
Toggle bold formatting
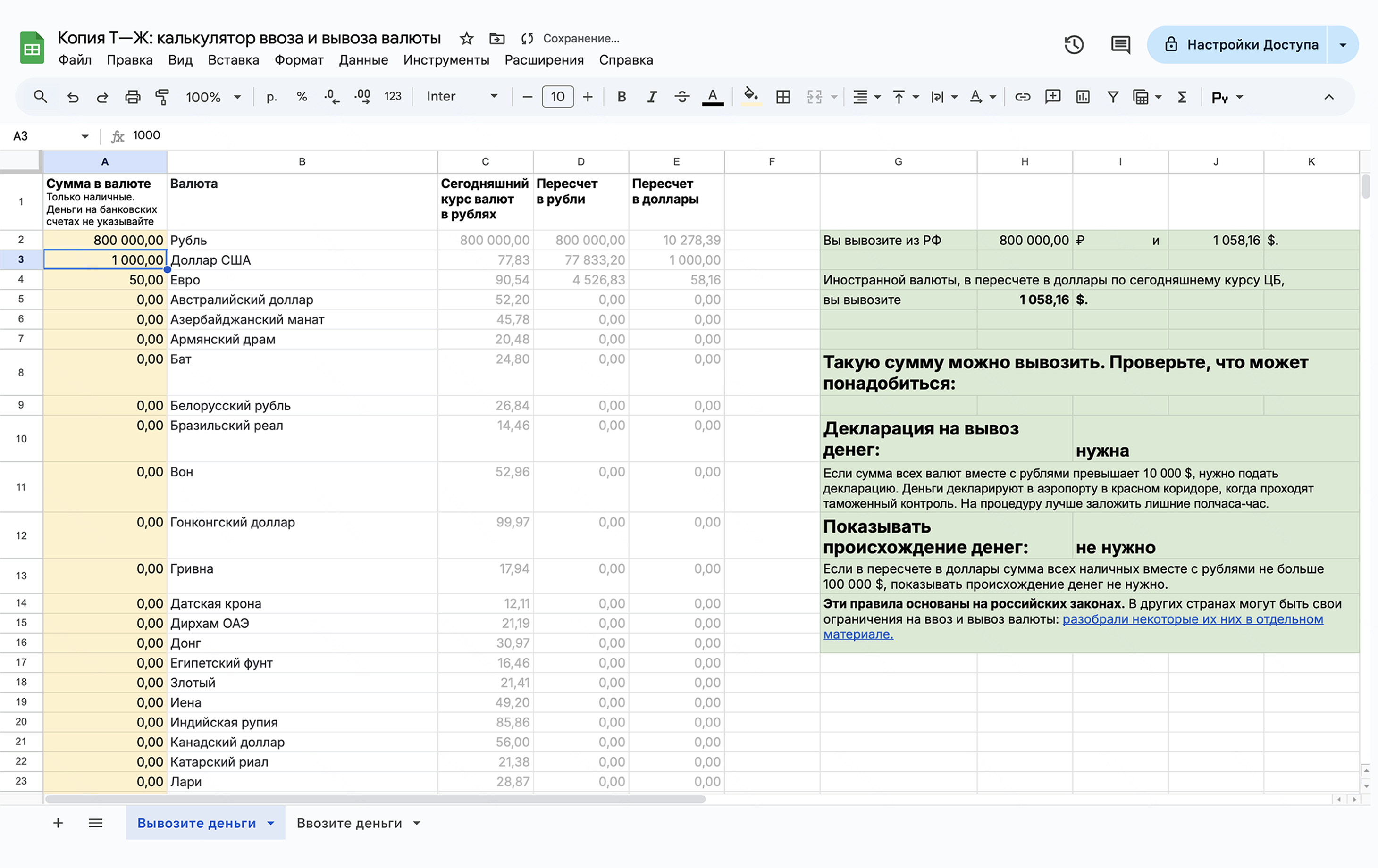point(622,97)
